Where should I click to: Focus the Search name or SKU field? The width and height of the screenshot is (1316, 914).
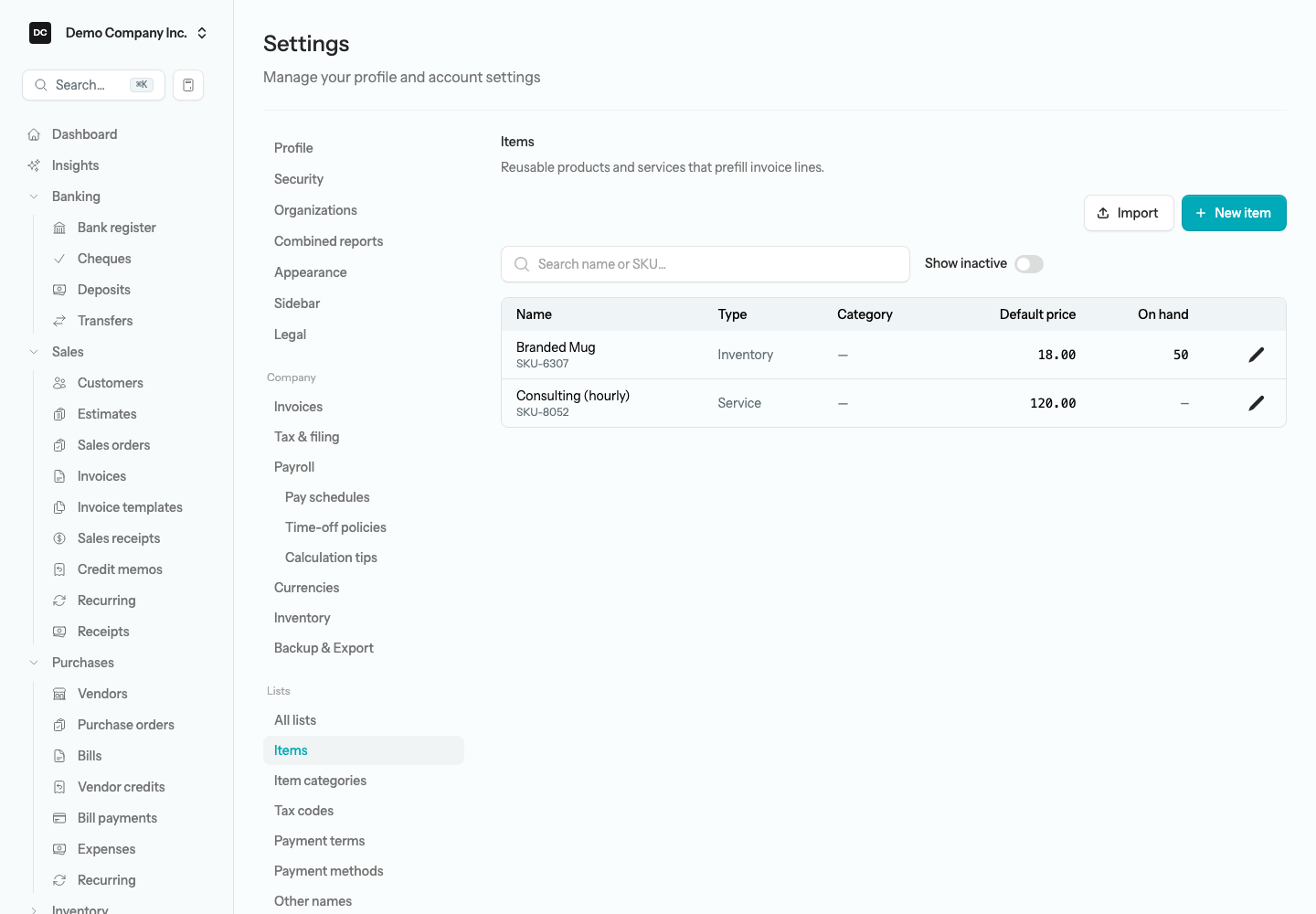click(x=706, y=264)
